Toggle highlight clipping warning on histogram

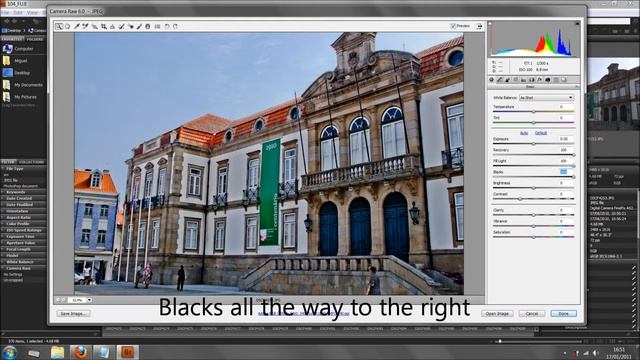(577, 24)
